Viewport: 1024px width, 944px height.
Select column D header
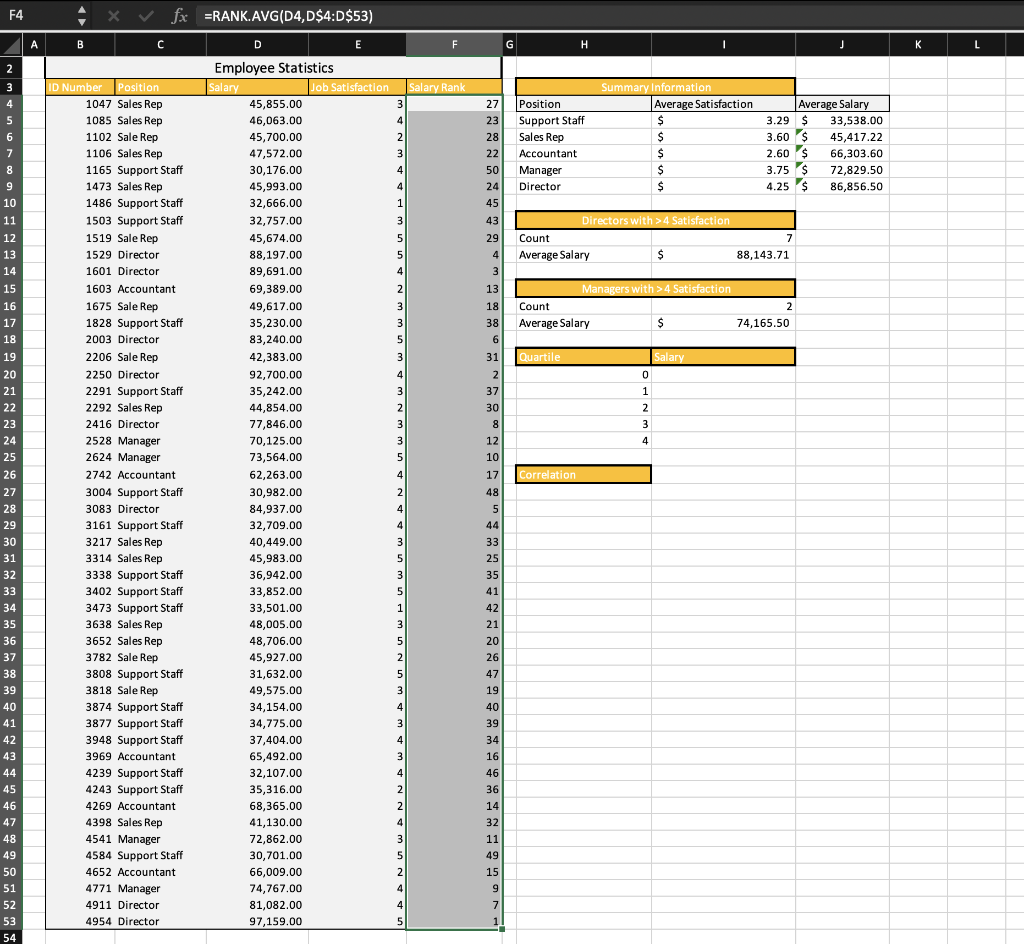click(x=257, y=45)
